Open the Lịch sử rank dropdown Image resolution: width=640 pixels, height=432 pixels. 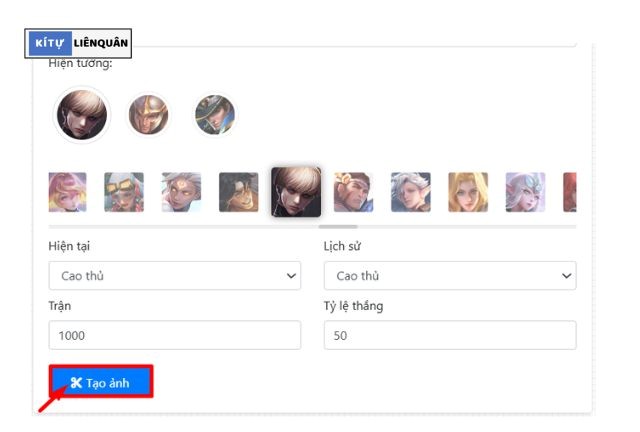[450, 275]
